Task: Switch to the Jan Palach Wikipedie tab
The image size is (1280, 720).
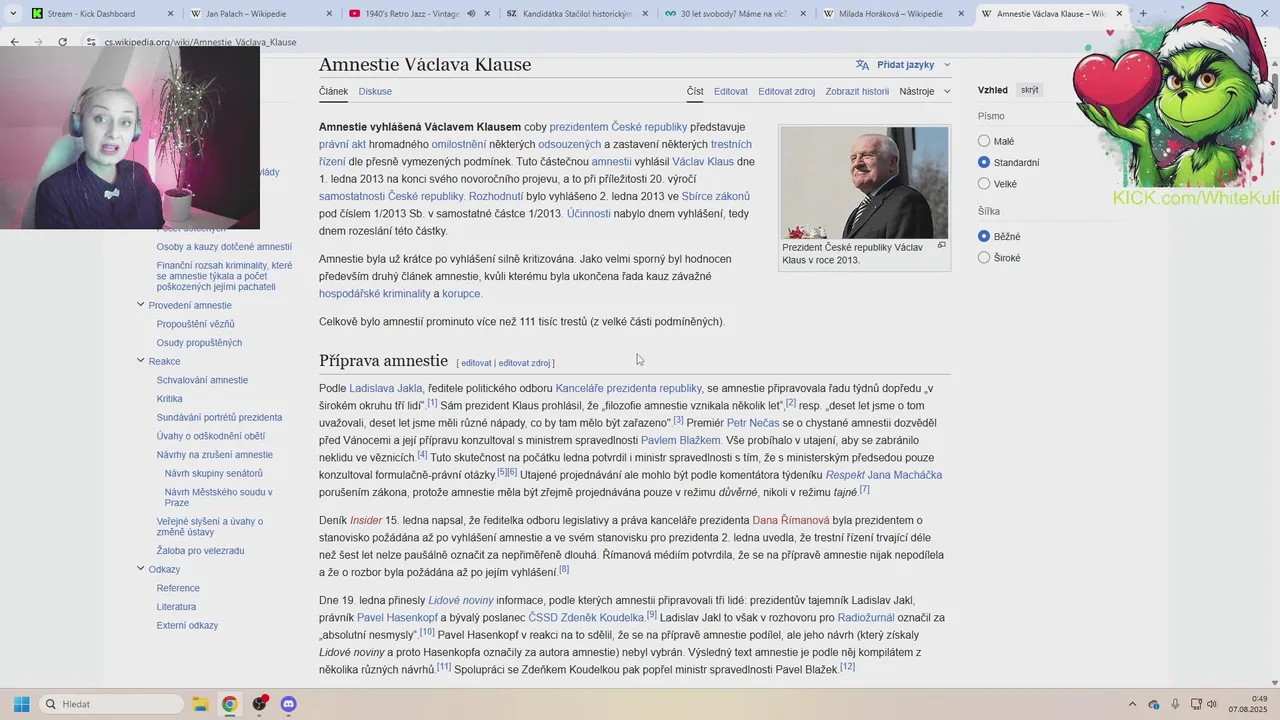Action: 260,14
